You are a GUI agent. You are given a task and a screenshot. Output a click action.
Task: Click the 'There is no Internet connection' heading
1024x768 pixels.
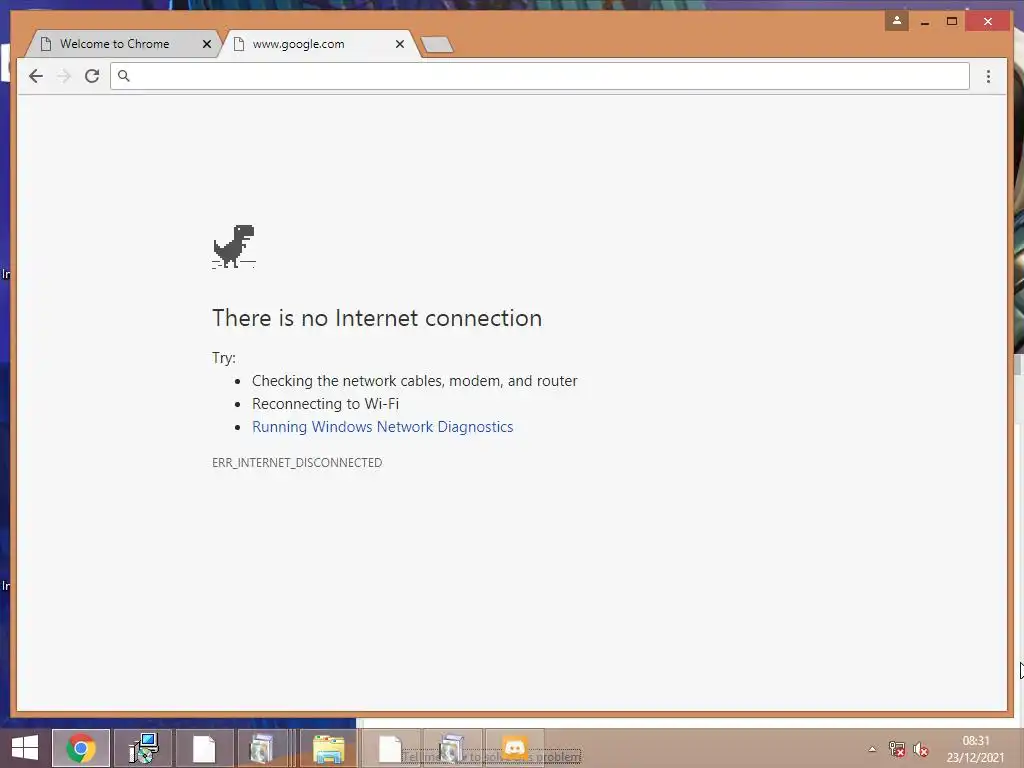coord(377,318)
